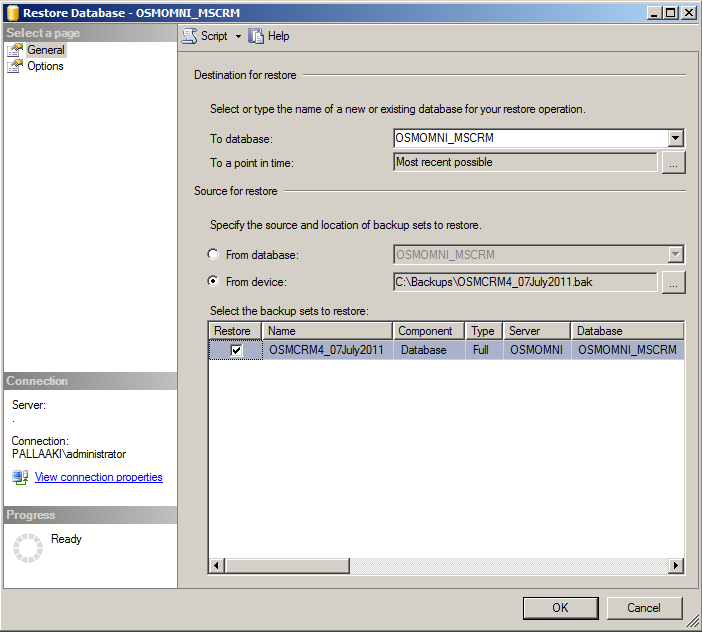Select the From device radio button

point(213,282)
